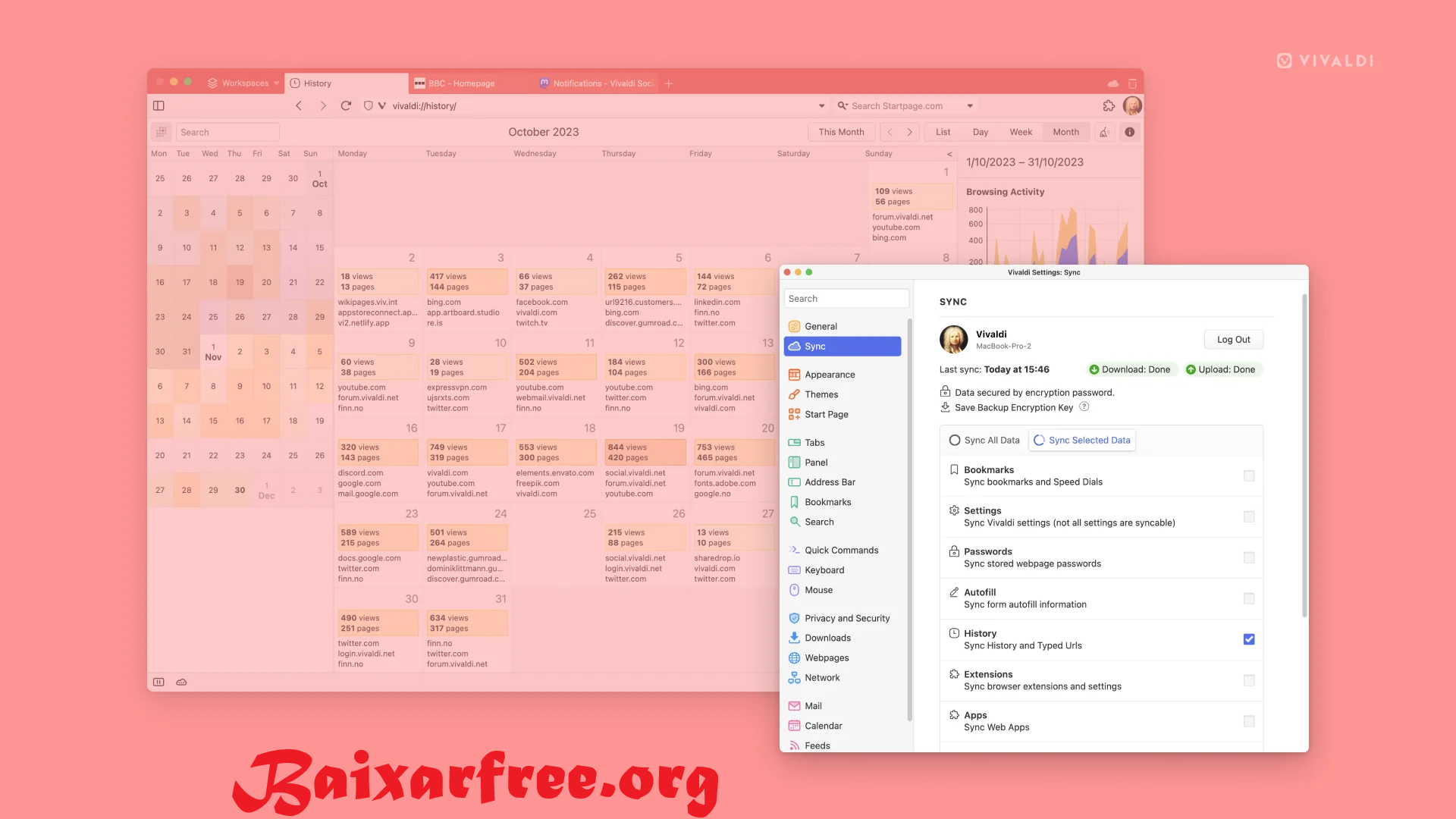1456x819 pixels.
Task: Add a new tab with plus icon
Action: click(x=668, y=83)
